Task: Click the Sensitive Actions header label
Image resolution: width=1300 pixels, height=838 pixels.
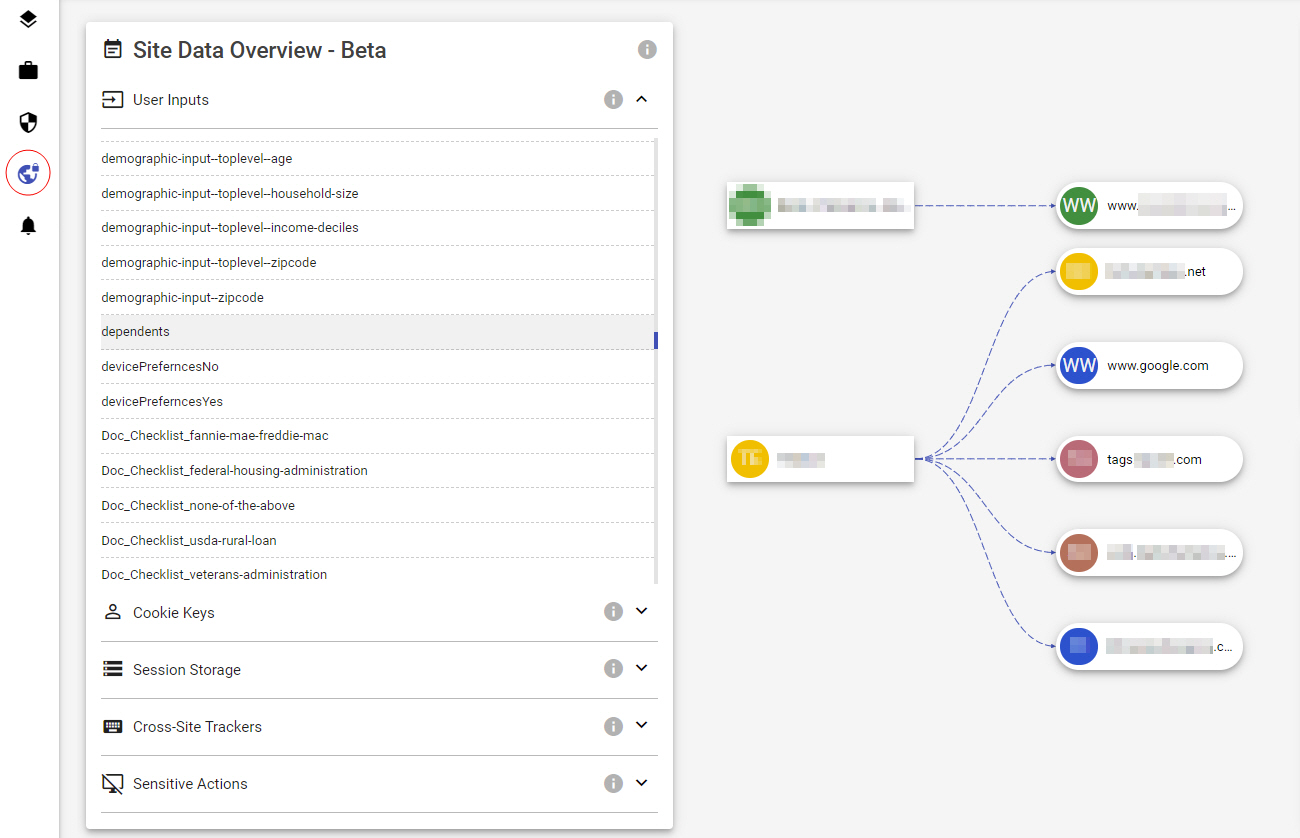Action: [x=190, y=784]
